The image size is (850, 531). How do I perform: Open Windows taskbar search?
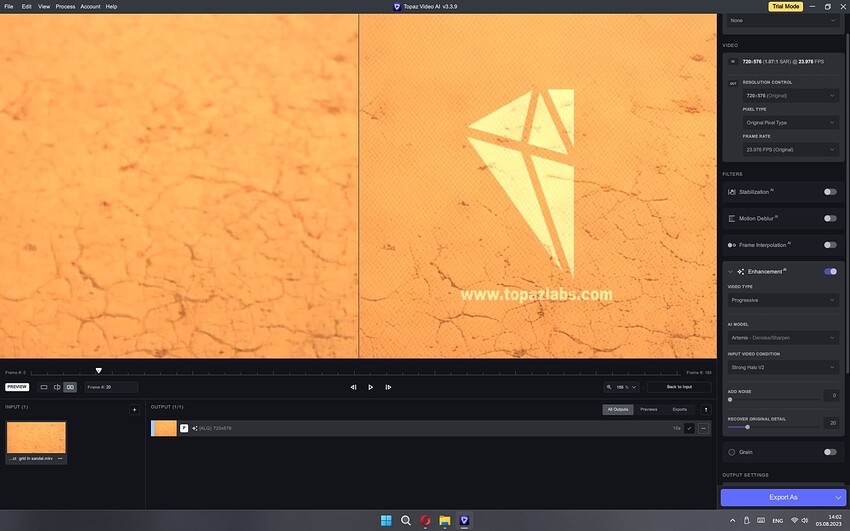[405, 520]
